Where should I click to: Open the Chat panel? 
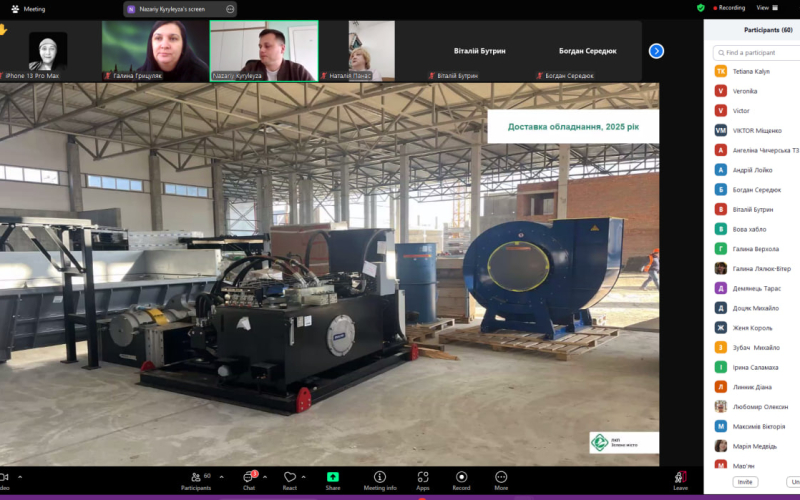(x=249, y=481)
